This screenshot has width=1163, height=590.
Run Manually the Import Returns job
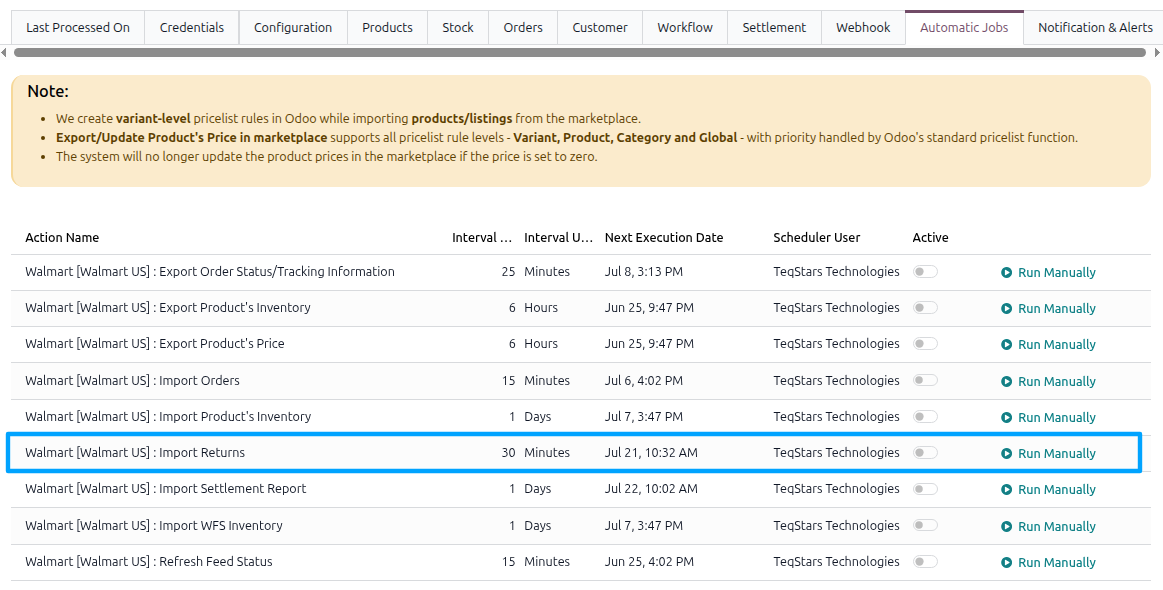tap(1048, 453)
